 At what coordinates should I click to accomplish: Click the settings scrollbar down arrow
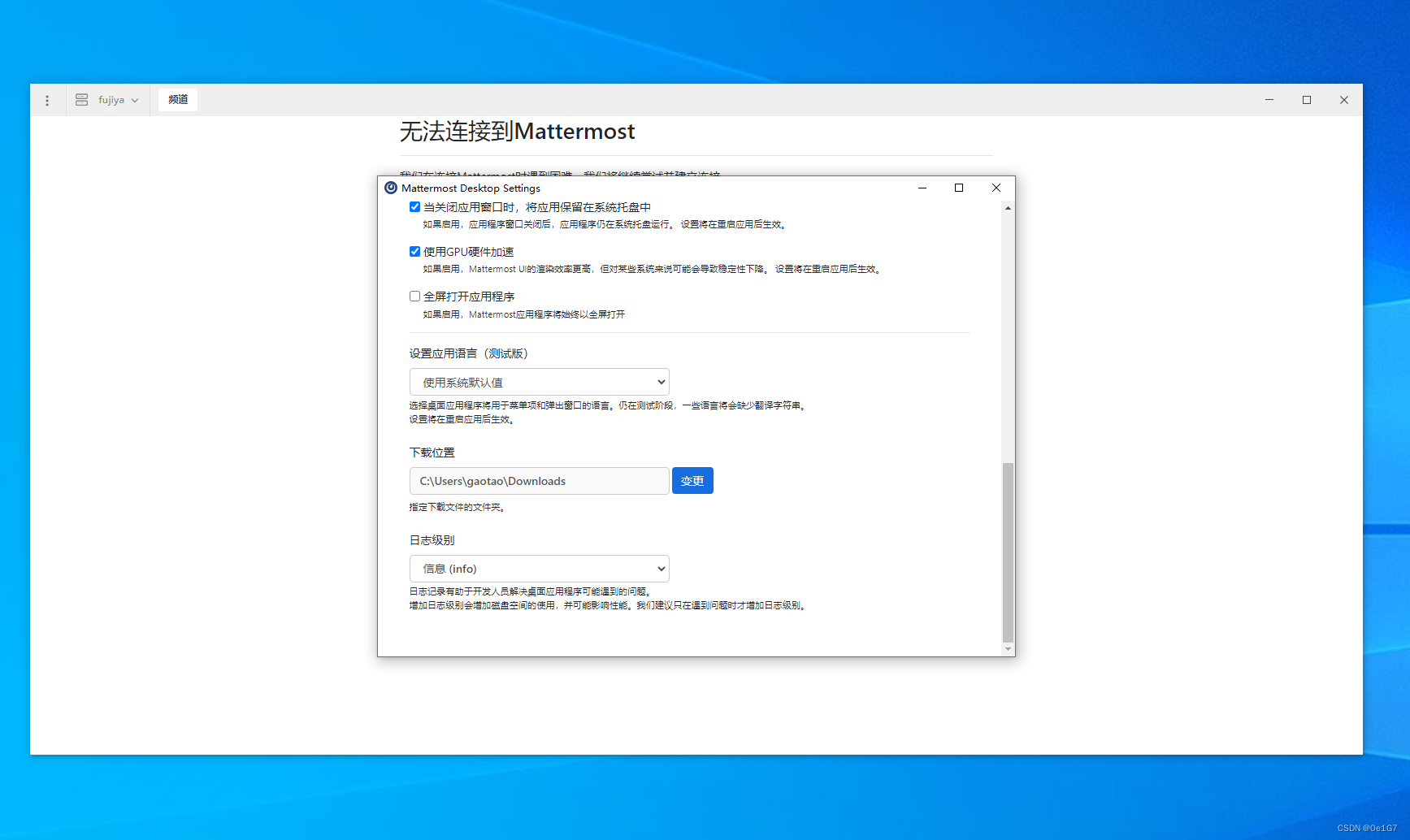pos(1008,649)
